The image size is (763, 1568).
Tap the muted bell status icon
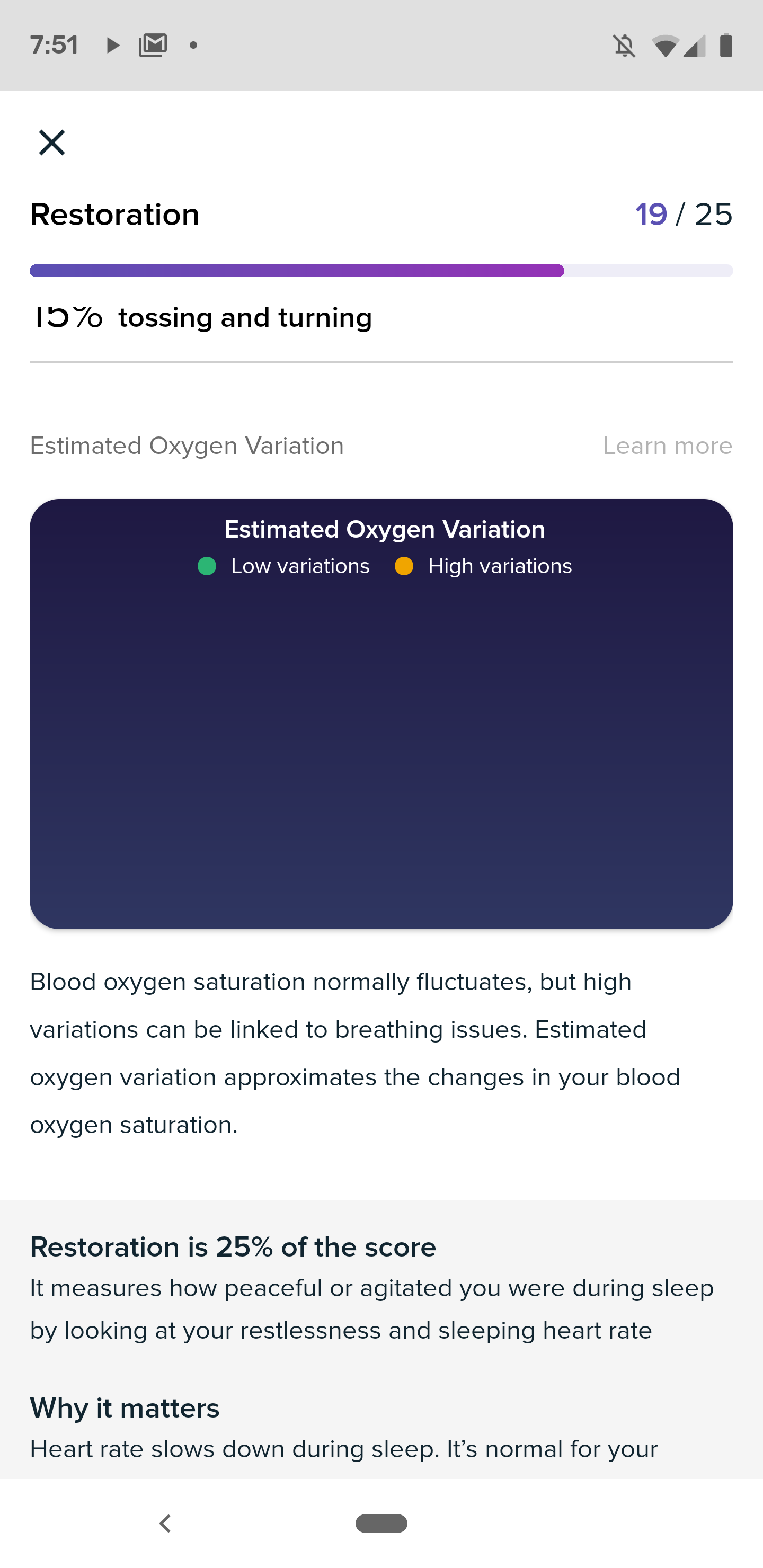(624, 45)
